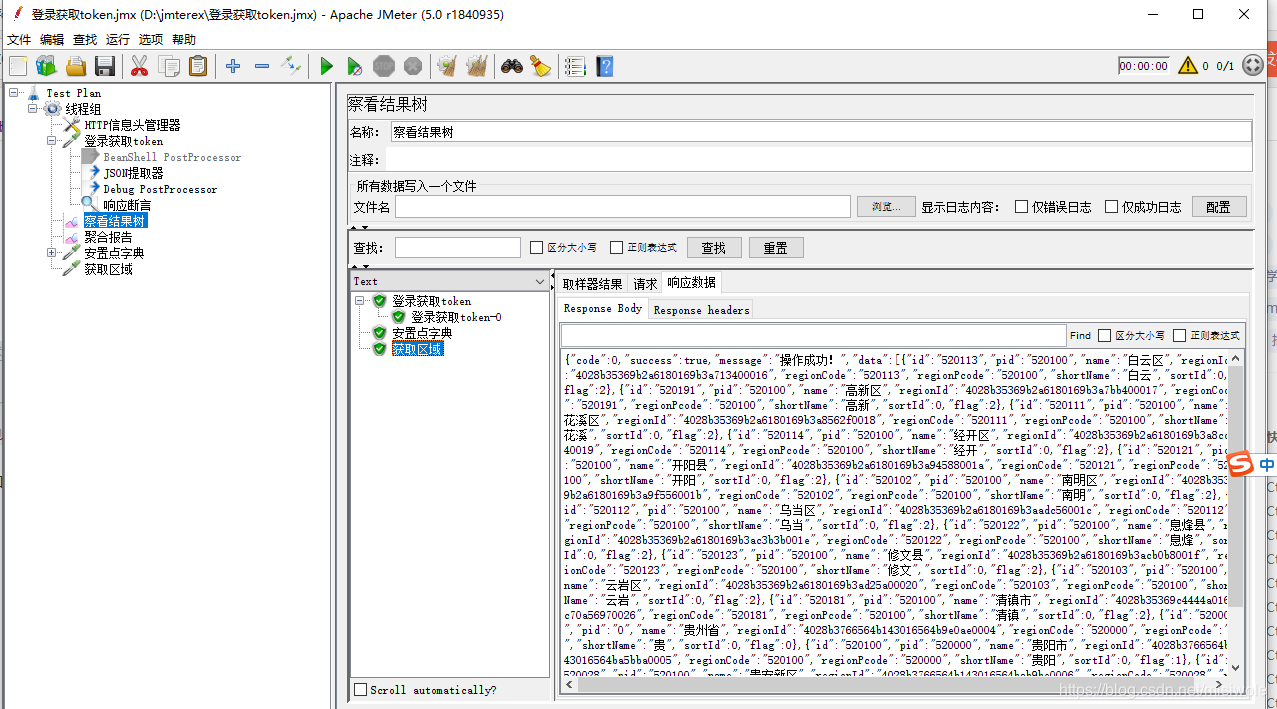Open search with binoculars icon
1277x709 pixels.
tap(512, 66)
